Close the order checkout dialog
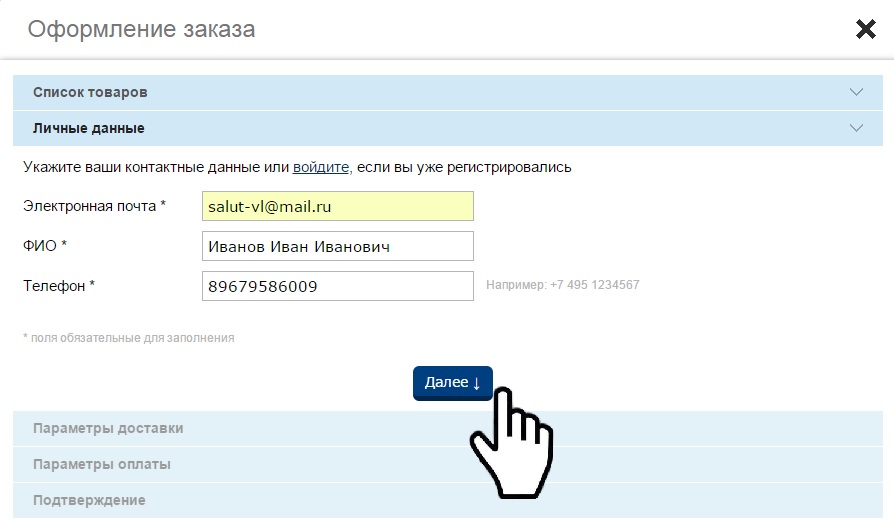Viewport: 894px width, 530px height. (865, 29)
